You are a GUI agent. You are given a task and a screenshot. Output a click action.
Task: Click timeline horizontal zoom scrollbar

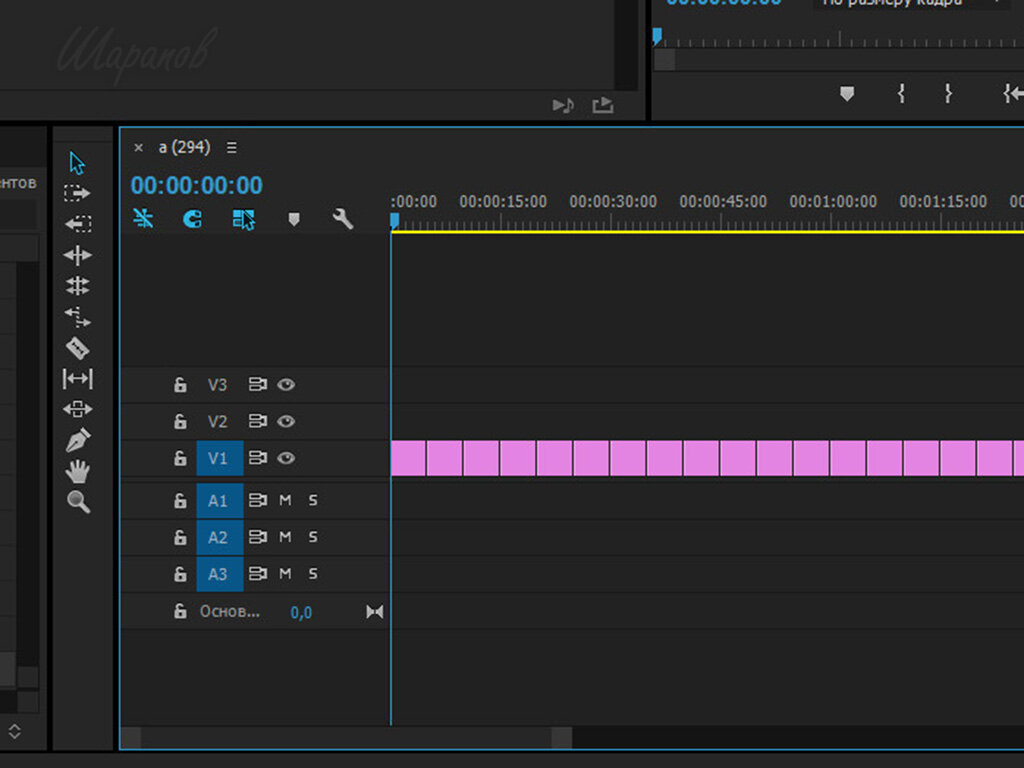[x=346, y=738]
